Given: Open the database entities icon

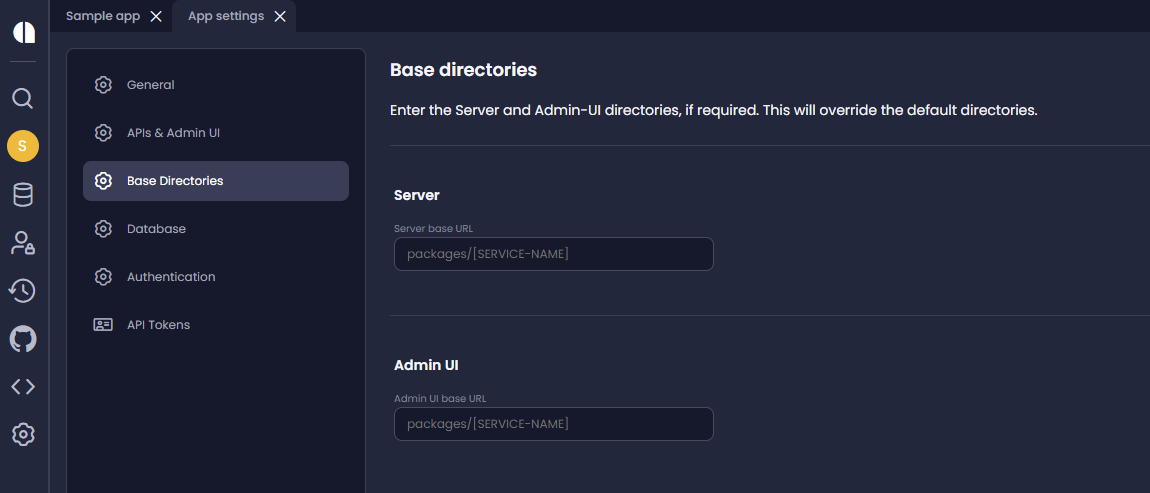Looking at the screenshot, I should tap(23, 195).
